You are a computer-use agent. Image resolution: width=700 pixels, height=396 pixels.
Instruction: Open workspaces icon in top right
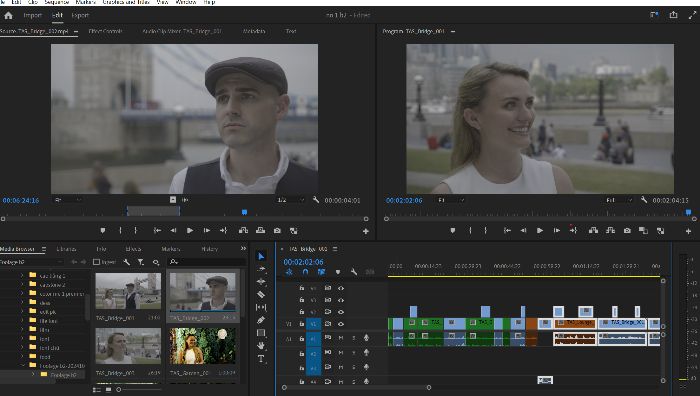pyautogui.click(x=654, y=15)
